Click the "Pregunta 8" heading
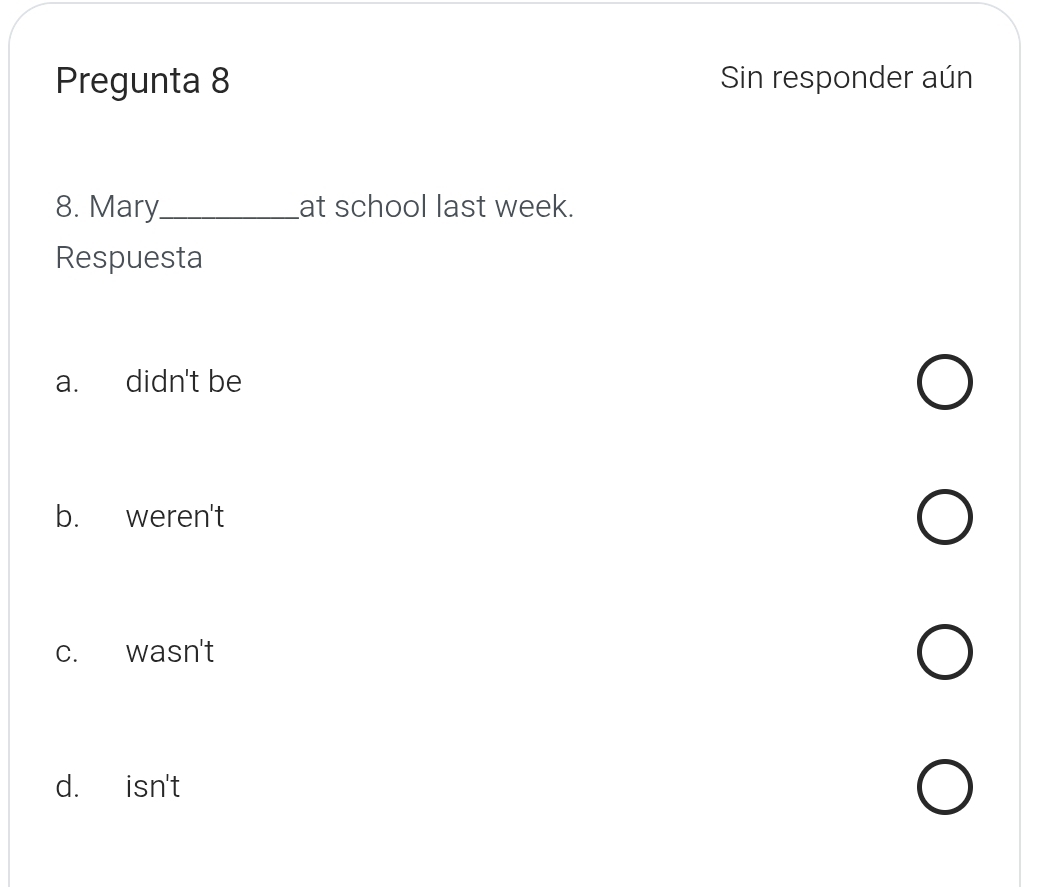The width and height of the screenshot is (1054, 887). click(143, 80)
